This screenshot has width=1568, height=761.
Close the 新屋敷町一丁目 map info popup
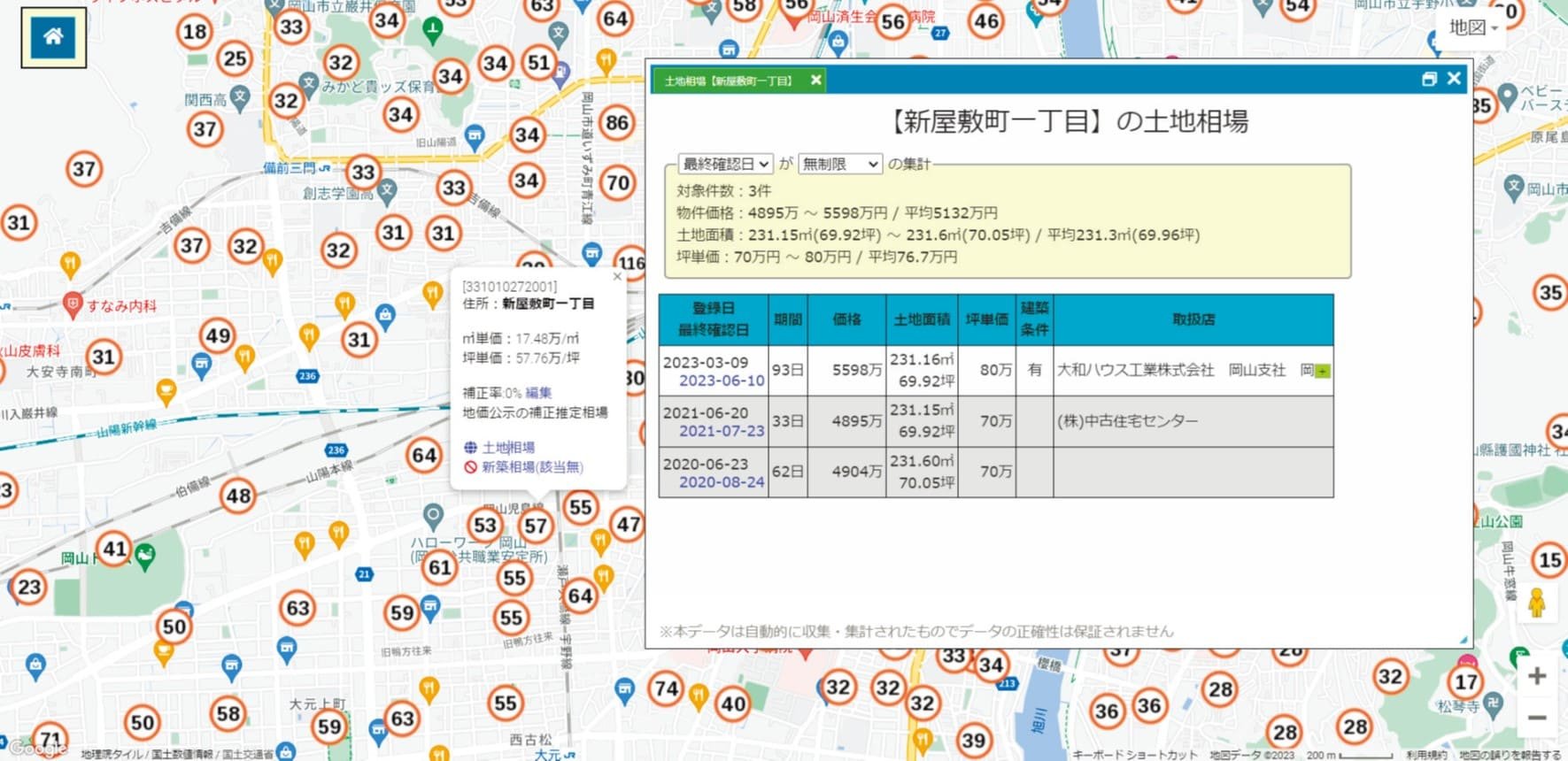[617, 277]
